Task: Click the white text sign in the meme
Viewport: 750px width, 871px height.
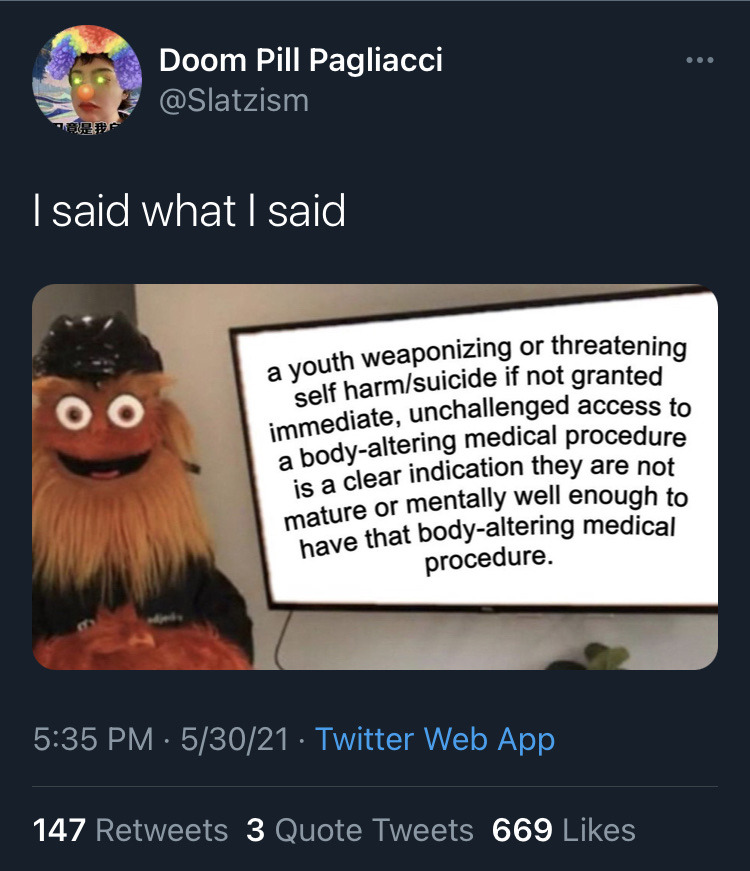Action: pyautogui.click(x=478, y=450)
